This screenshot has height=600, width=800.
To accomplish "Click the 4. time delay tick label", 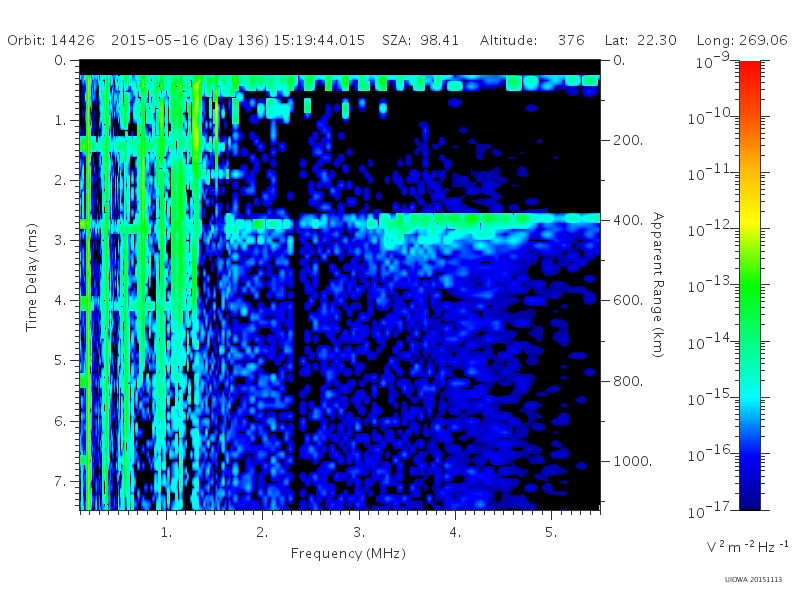I will 61,301.
